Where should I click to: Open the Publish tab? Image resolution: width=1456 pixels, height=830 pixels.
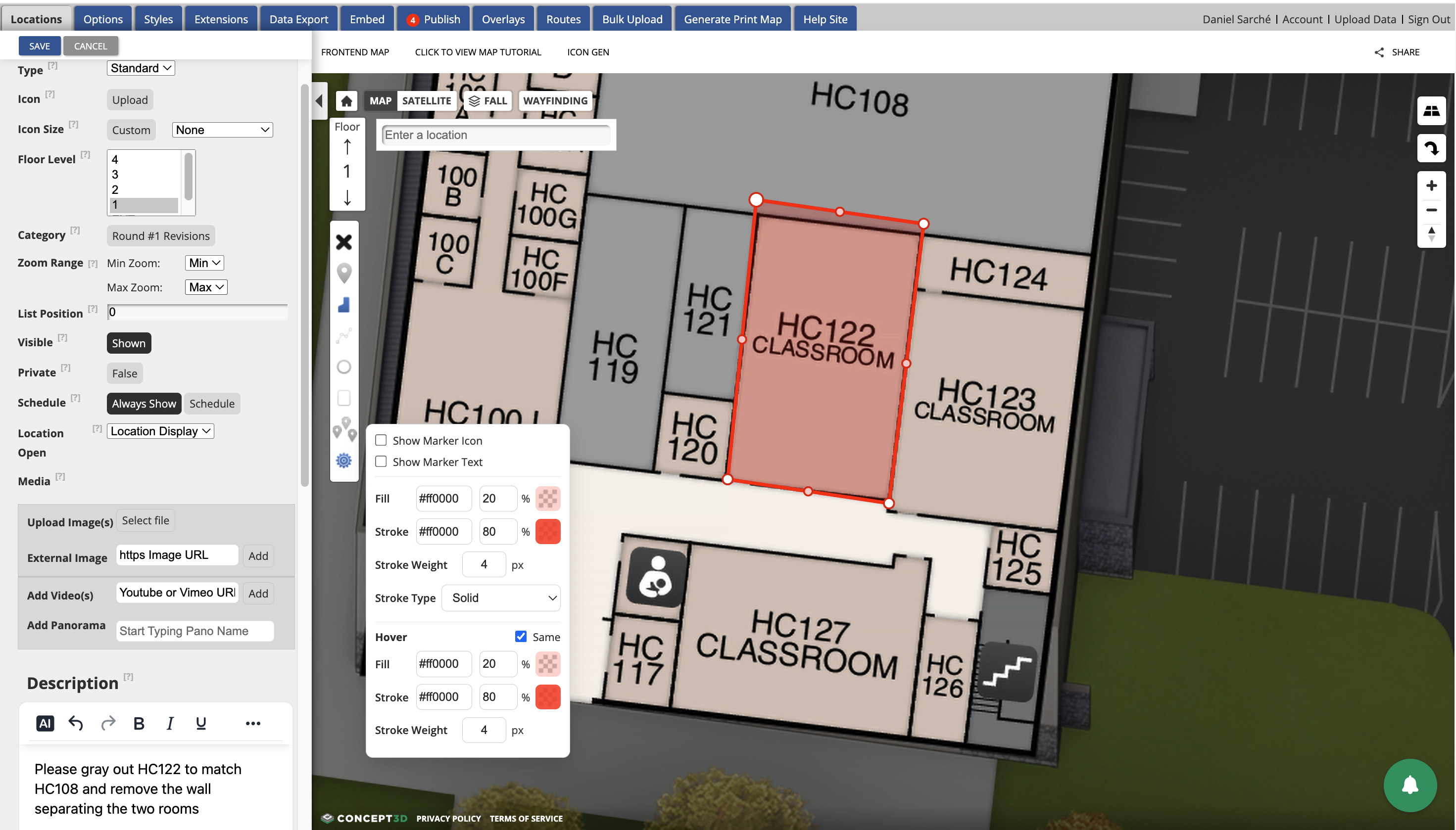tap(434, 19)
